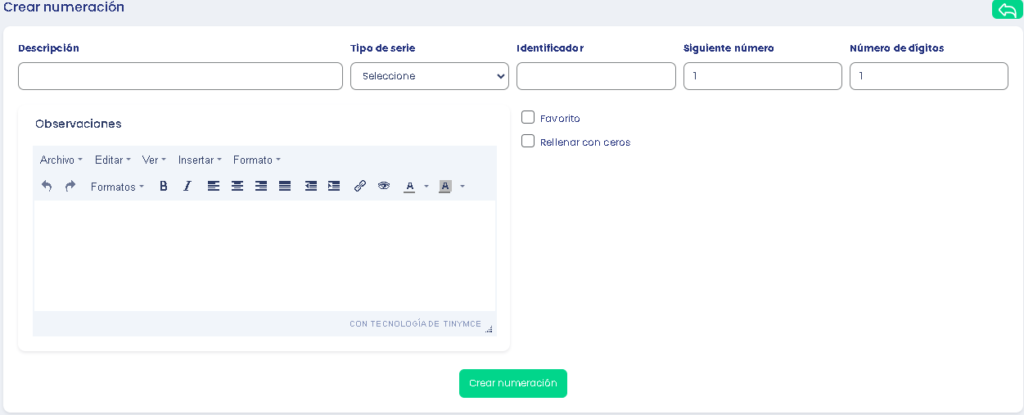Justify the text in the editor

(x=285, y=186)
